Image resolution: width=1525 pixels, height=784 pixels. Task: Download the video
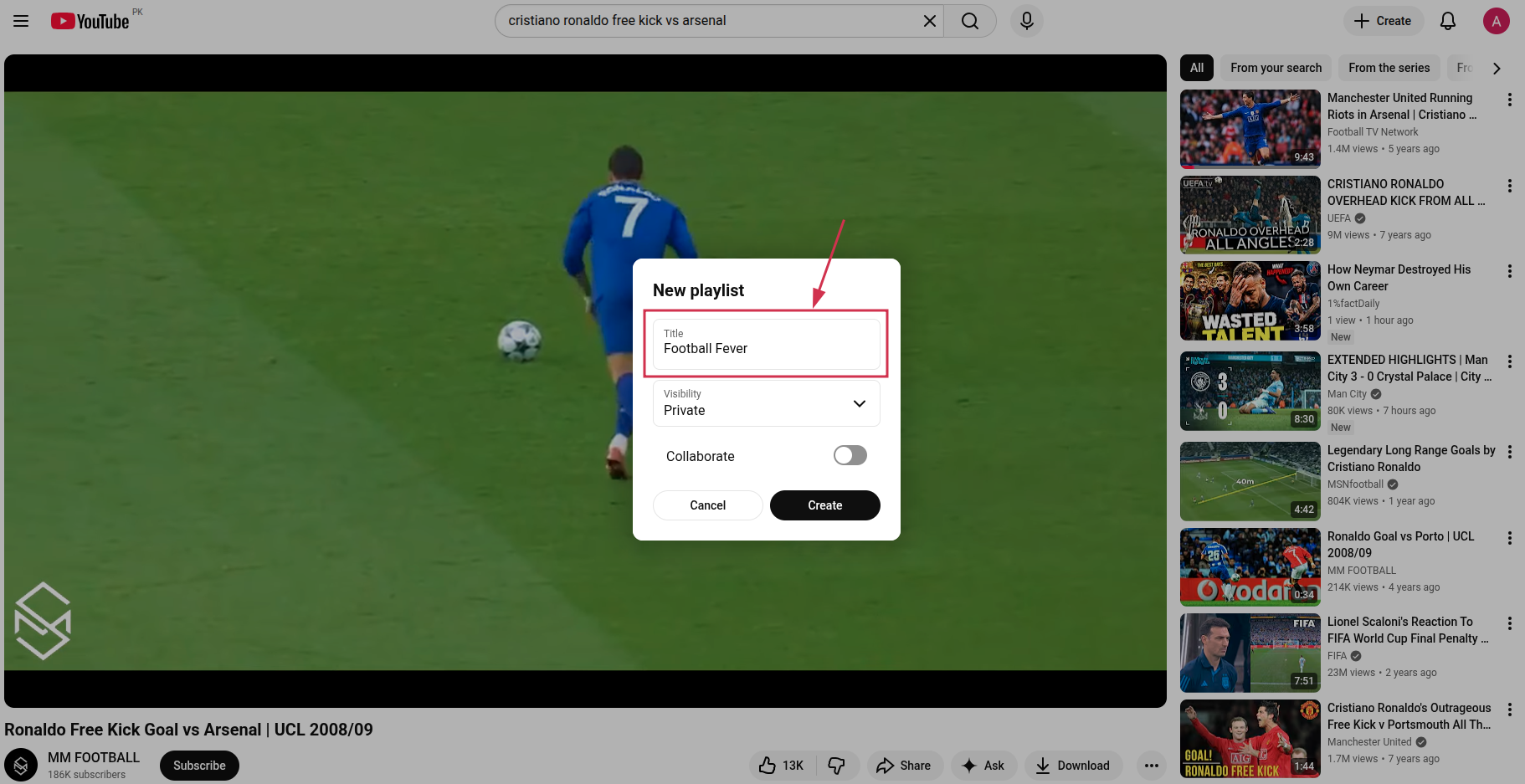coord(1073,766)
